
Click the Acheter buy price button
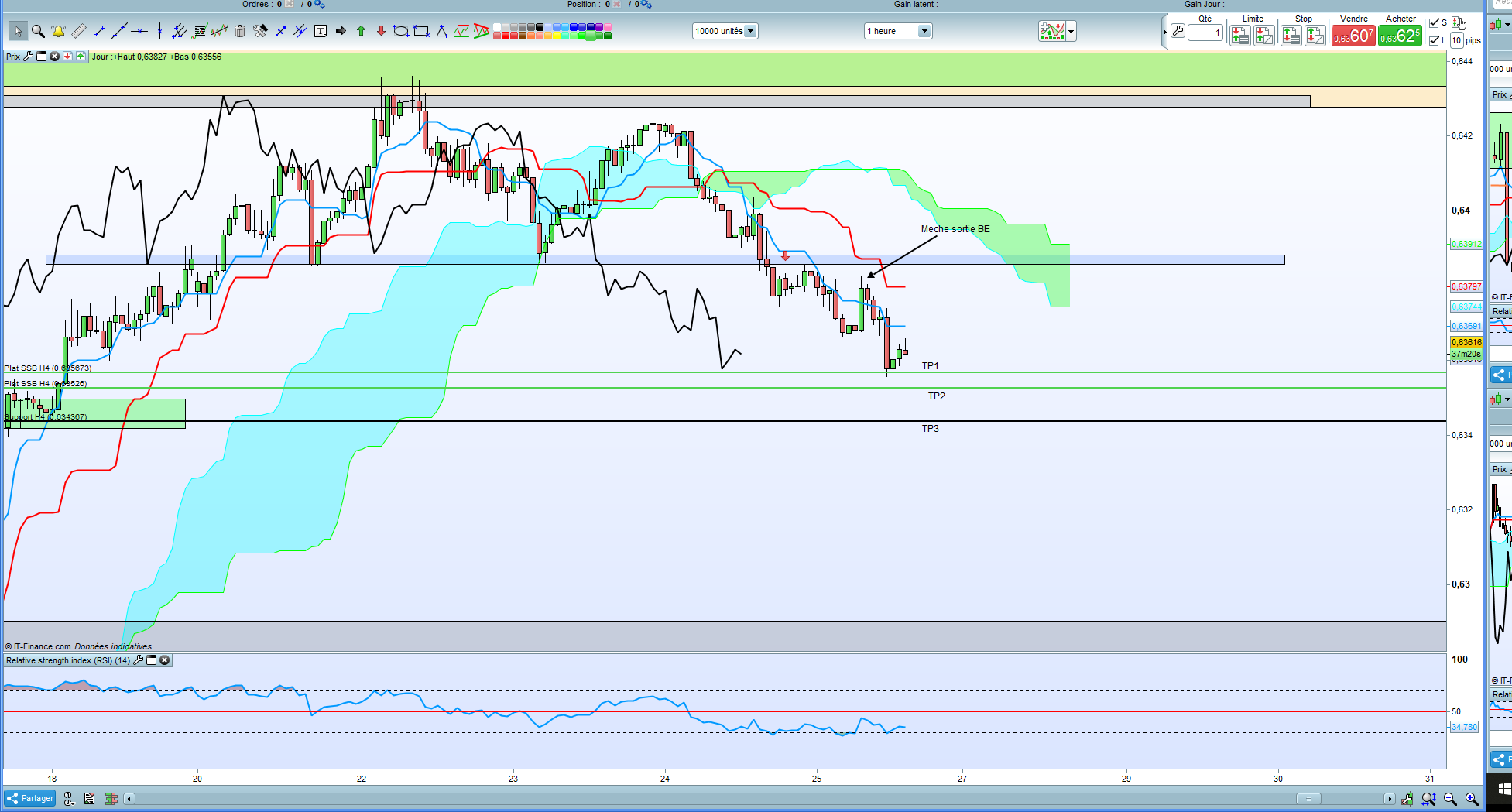pos(1401,36)
